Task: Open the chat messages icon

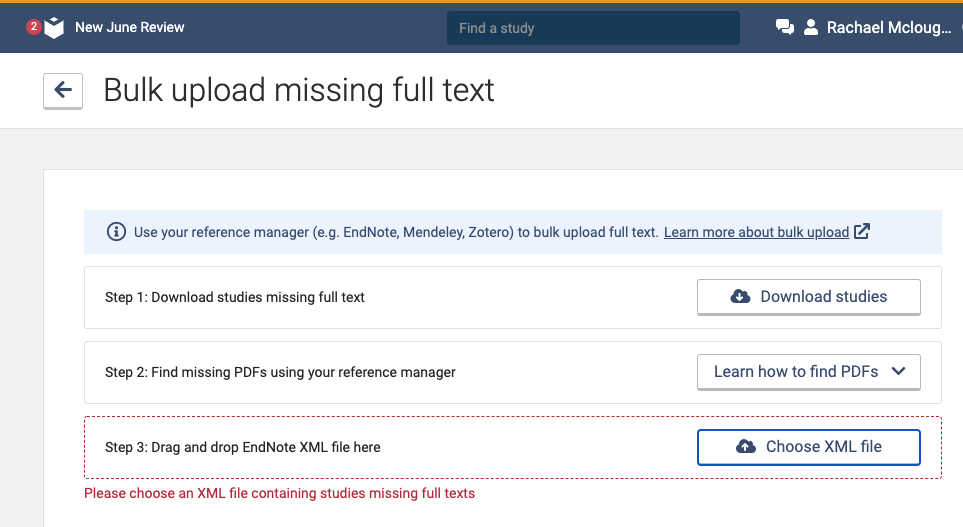Action: pos(785,28)
